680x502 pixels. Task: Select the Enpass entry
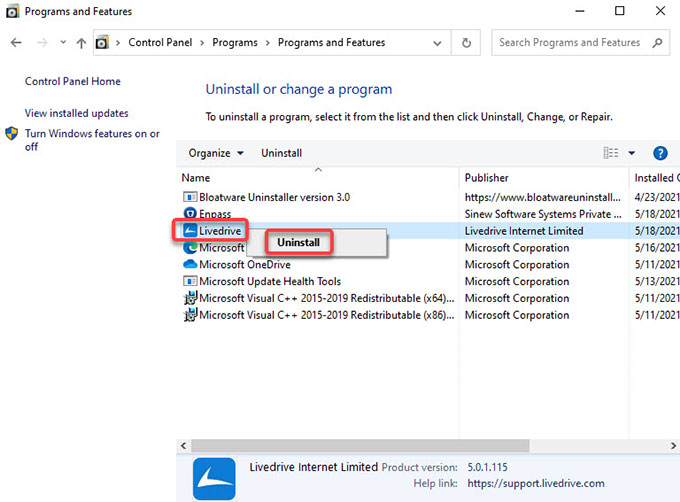[215, 214]
